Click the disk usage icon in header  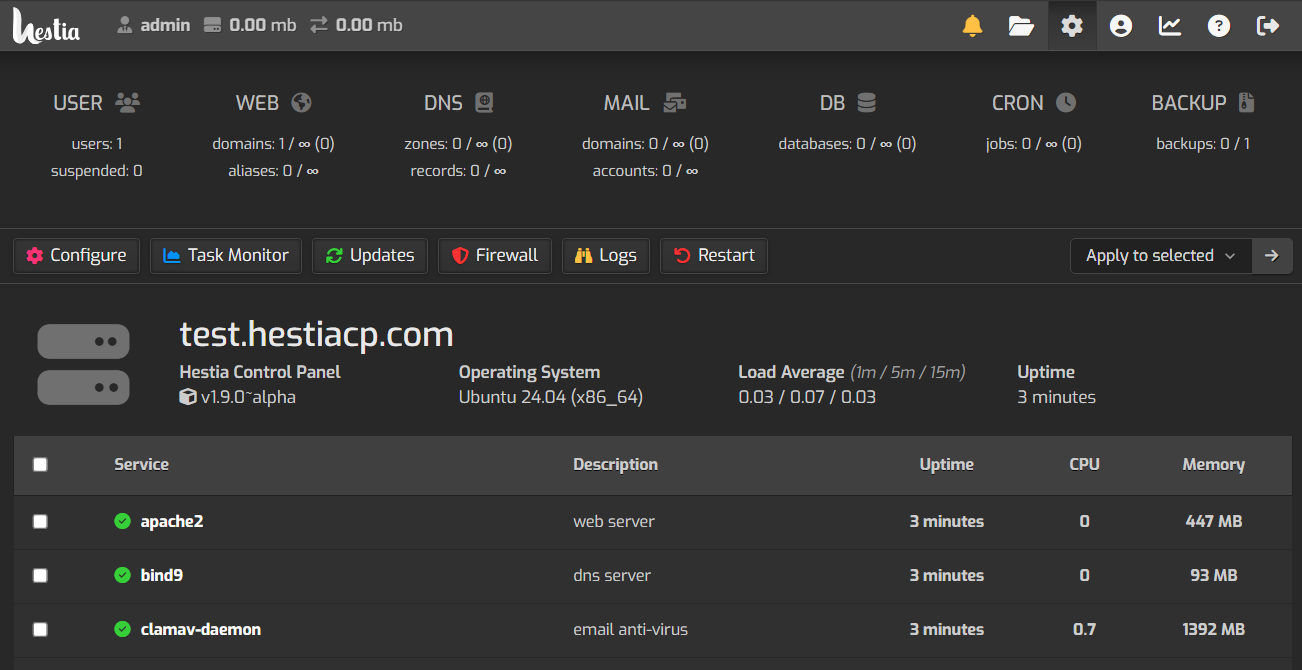[x=212, y=25]
